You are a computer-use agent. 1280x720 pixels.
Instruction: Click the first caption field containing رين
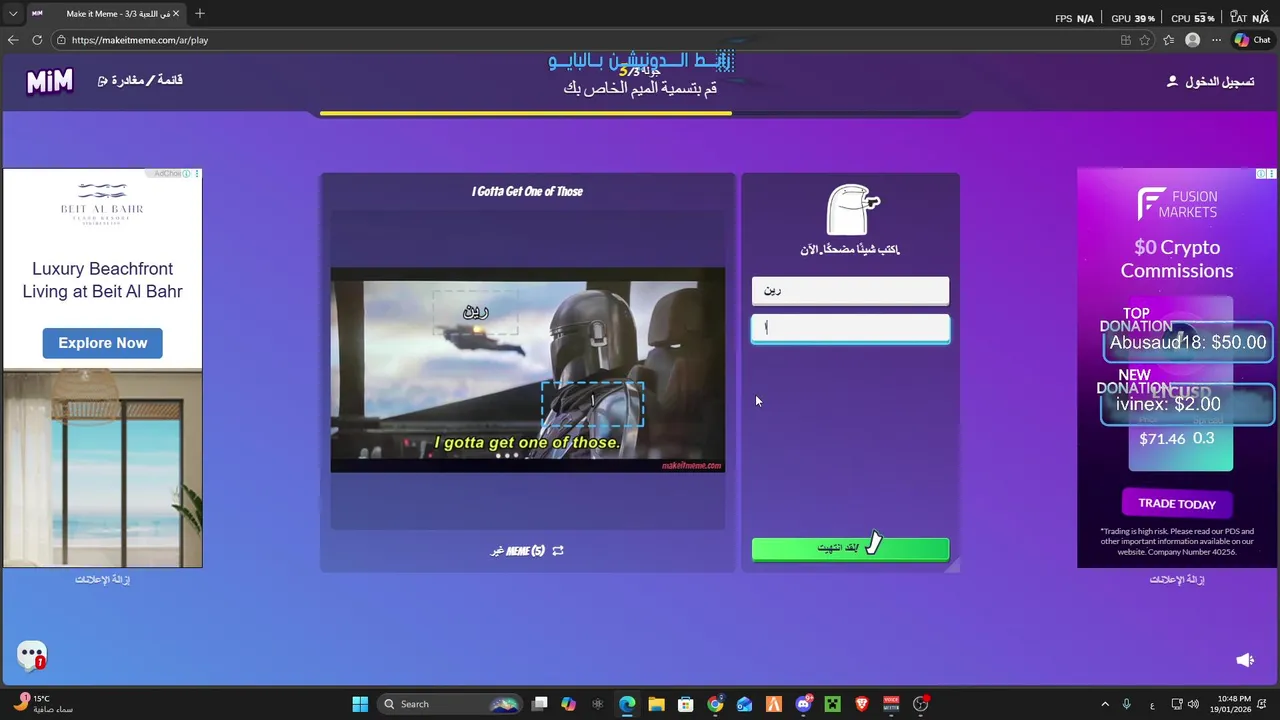[850, 291]
